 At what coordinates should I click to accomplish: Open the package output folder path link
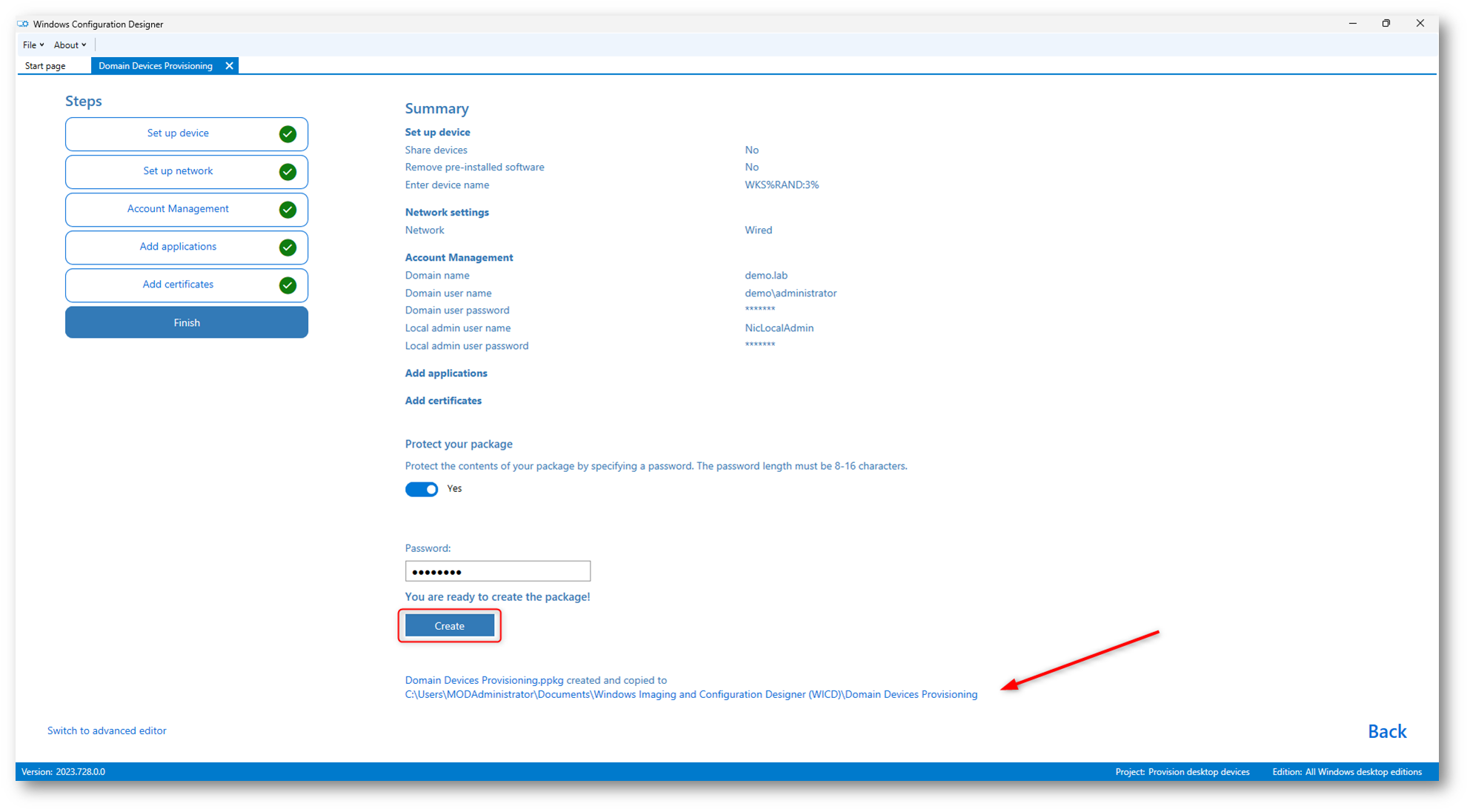(x=691, y=694)
